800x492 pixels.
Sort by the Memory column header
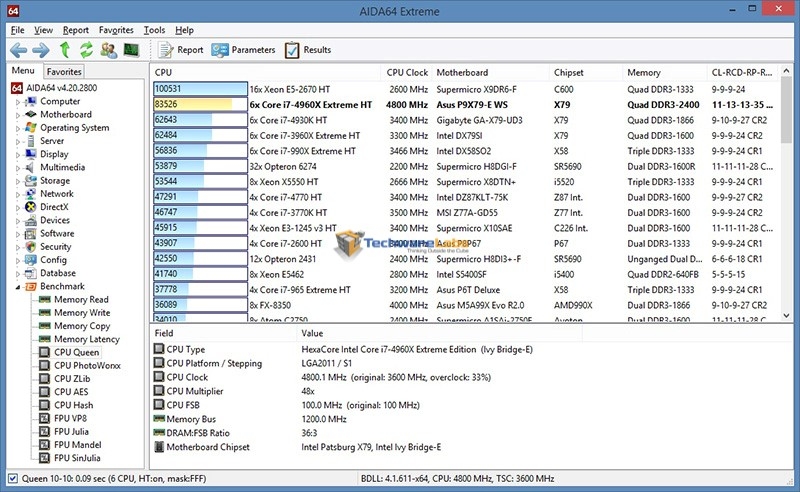click(x=665, y=72)
